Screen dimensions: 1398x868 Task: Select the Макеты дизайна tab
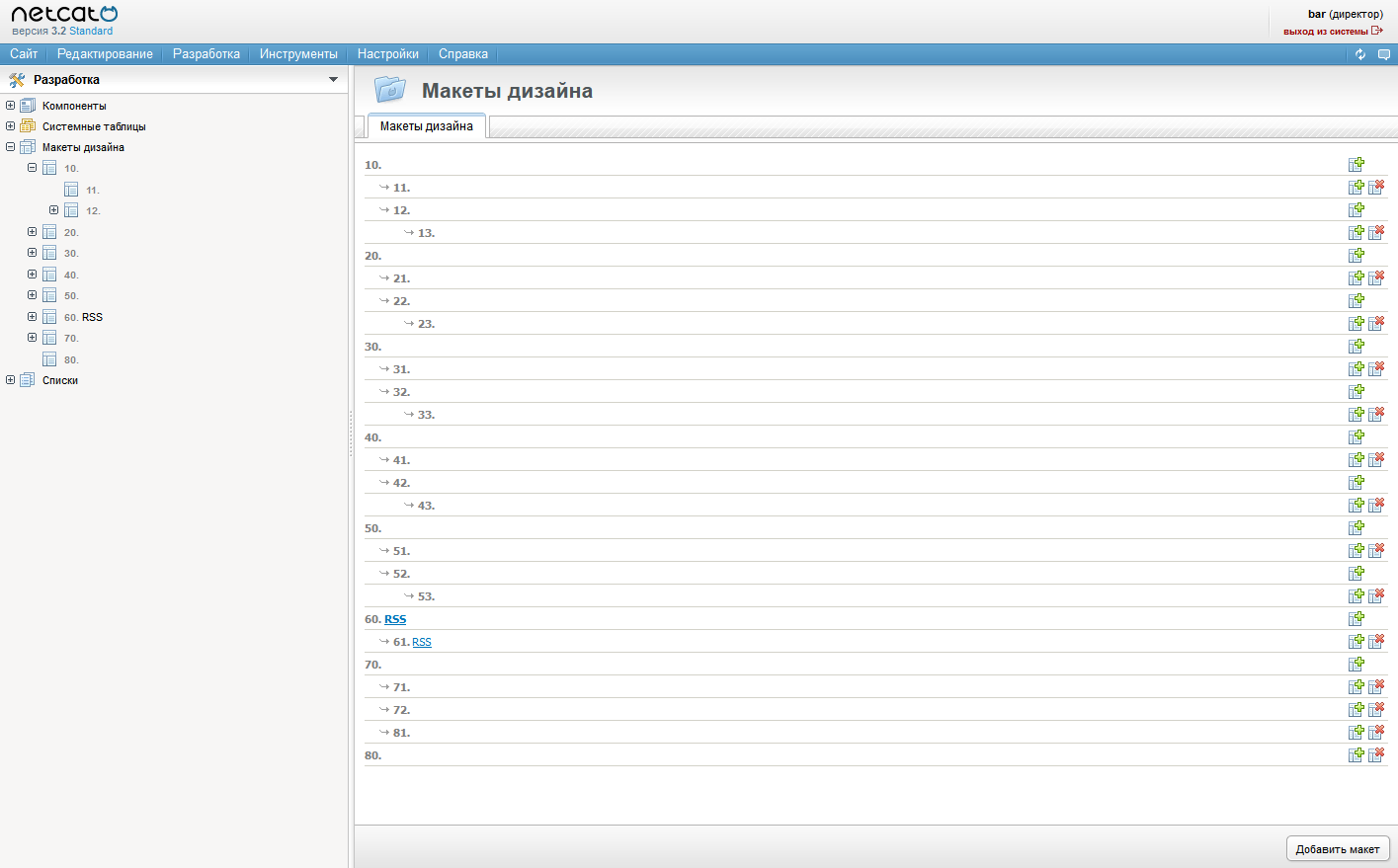[427, 126]
